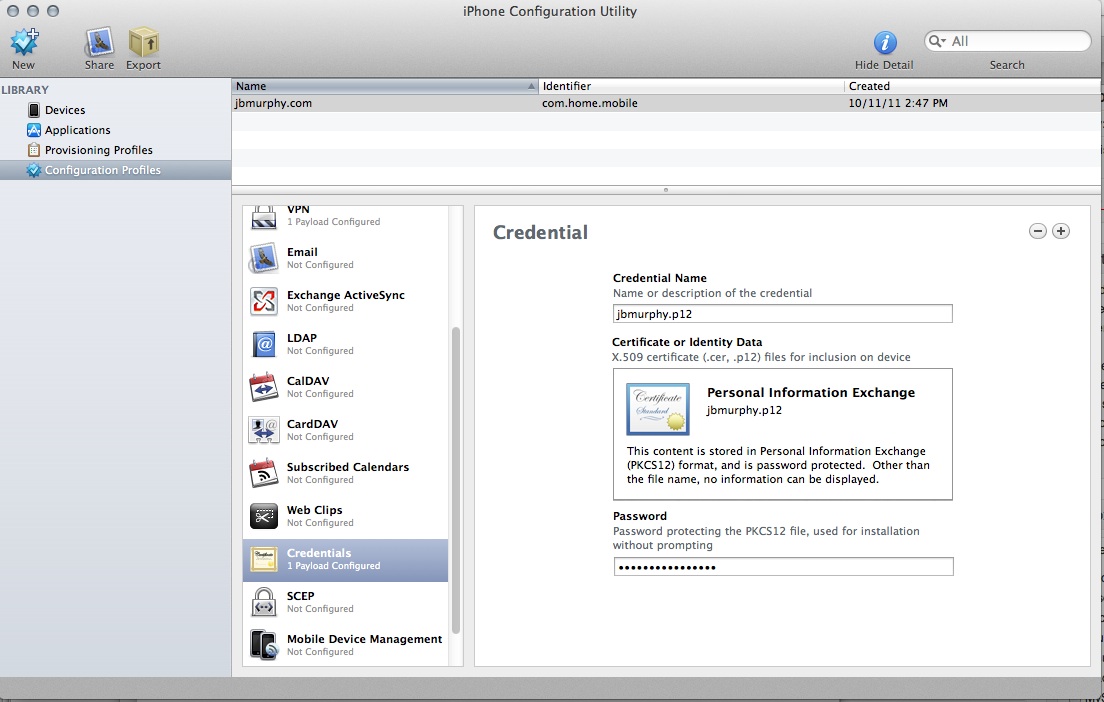
Task: Click the Export toolbar icon
Action: coord(144,42)
